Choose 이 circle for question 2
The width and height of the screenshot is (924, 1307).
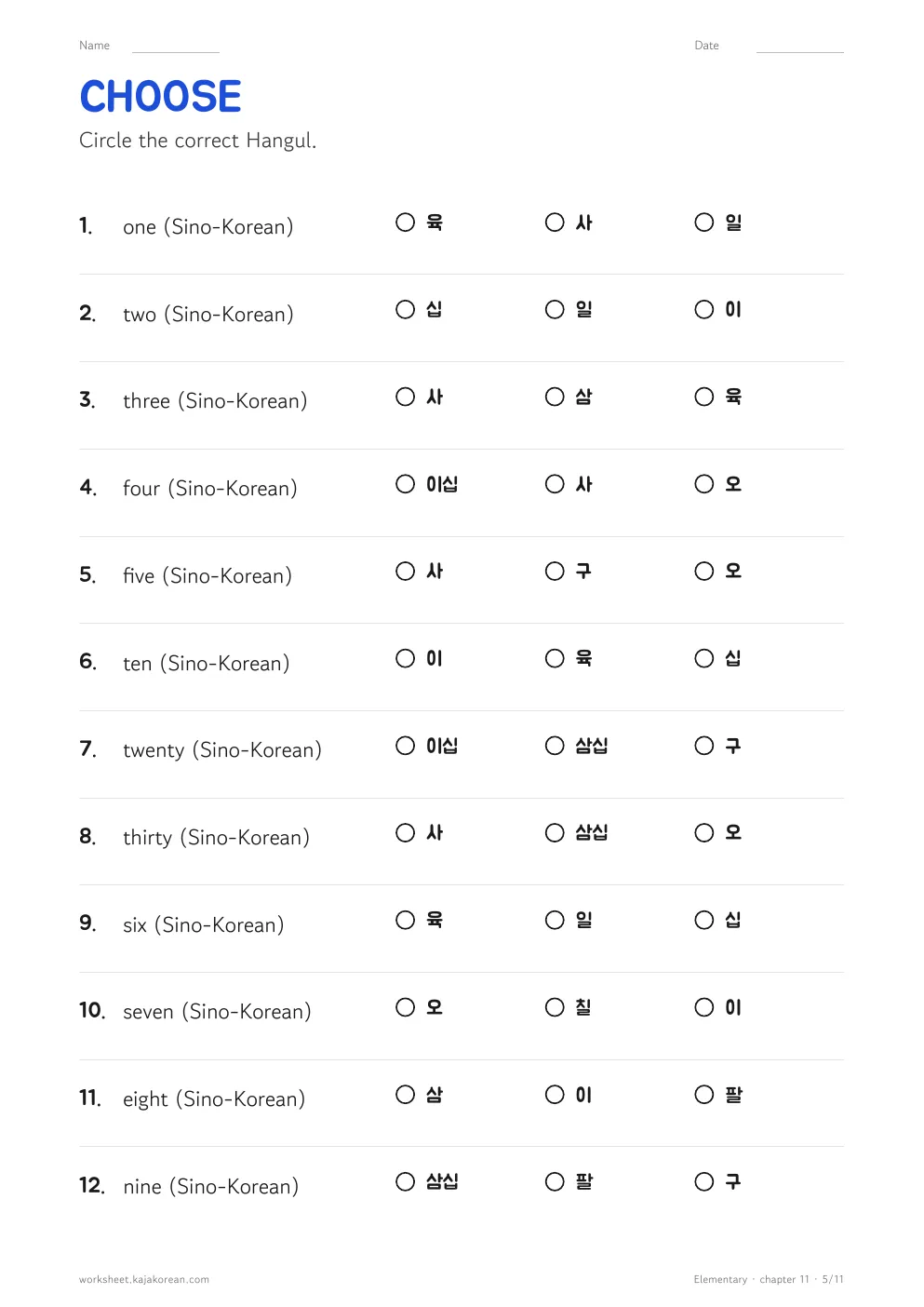point(704,310)
